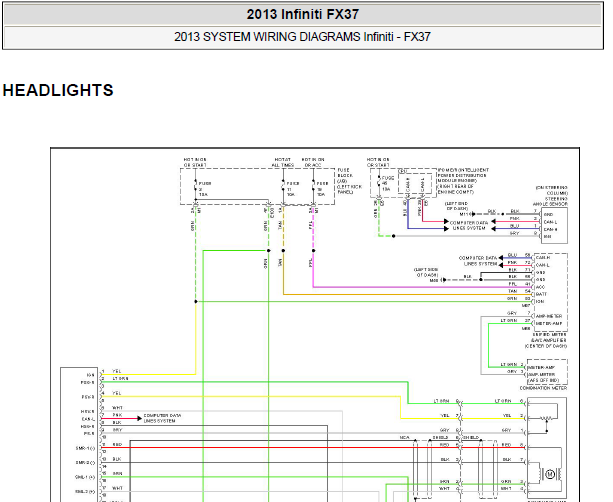The height and width of the screenshot is (502, 613).
Task: Click the M114 ground reference
Action: pos(464,214)
